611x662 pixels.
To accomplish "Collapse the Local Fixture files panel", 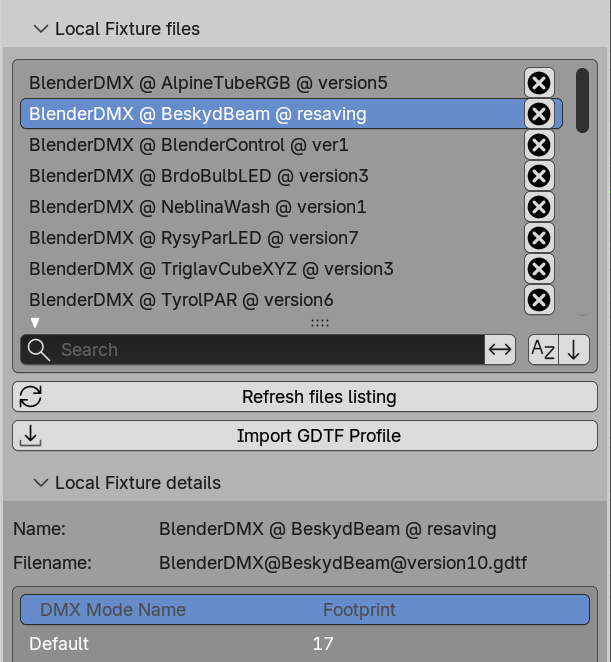I will 41,29.
